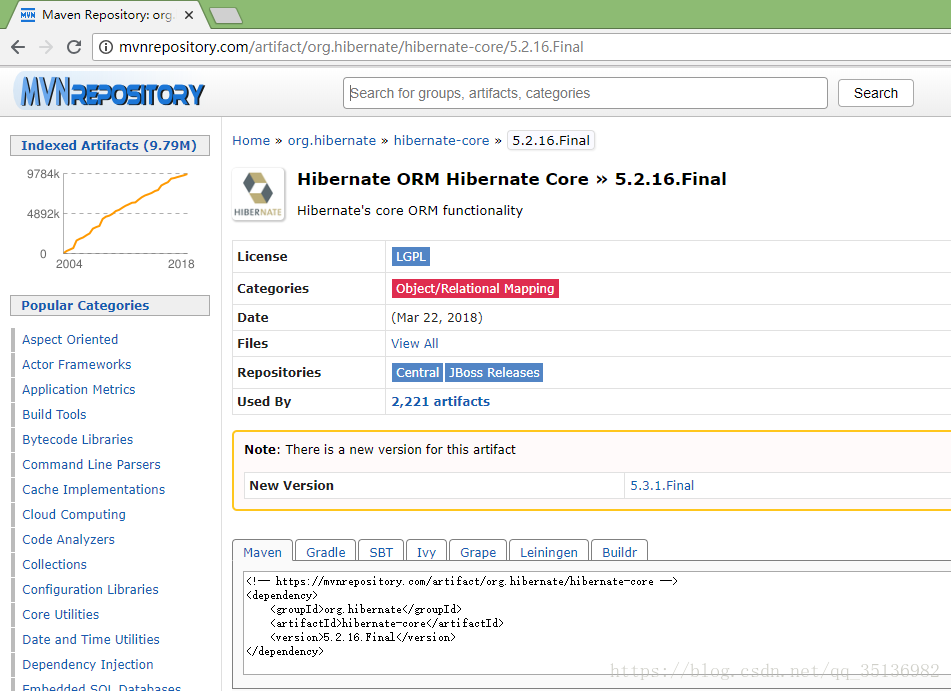Switch to the Ivy tab
Image resolution: width=951 pixels, height=691 pixels.
pyautogui.click(x=426, y=552)
